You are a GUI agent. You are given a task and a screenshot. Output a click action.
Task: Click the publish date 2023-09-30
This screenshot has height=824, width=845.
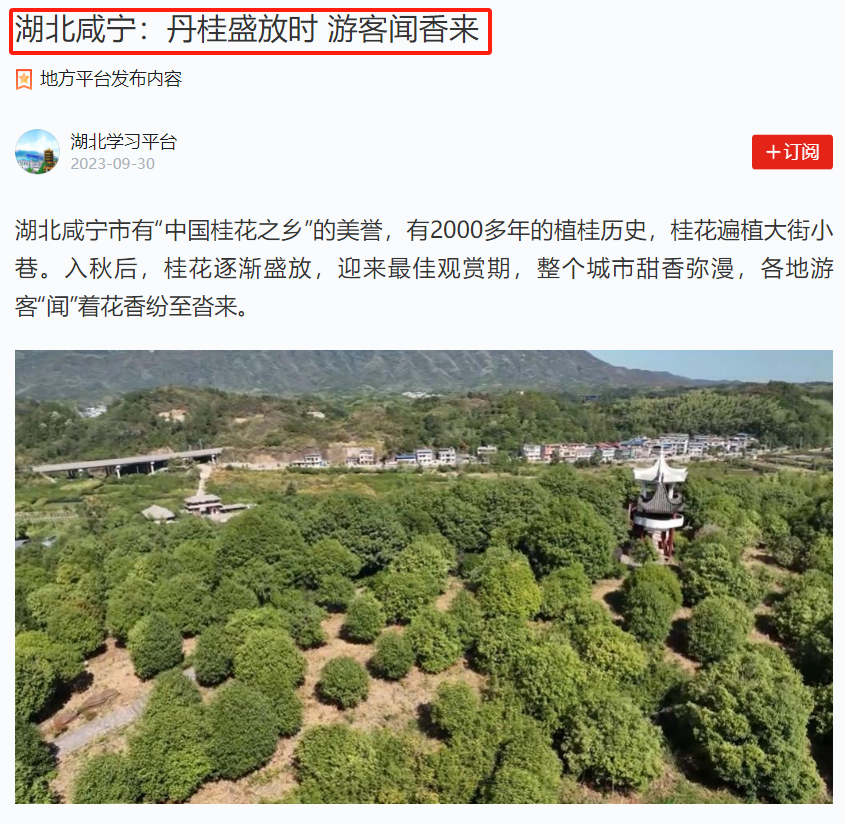pos(113,164)
